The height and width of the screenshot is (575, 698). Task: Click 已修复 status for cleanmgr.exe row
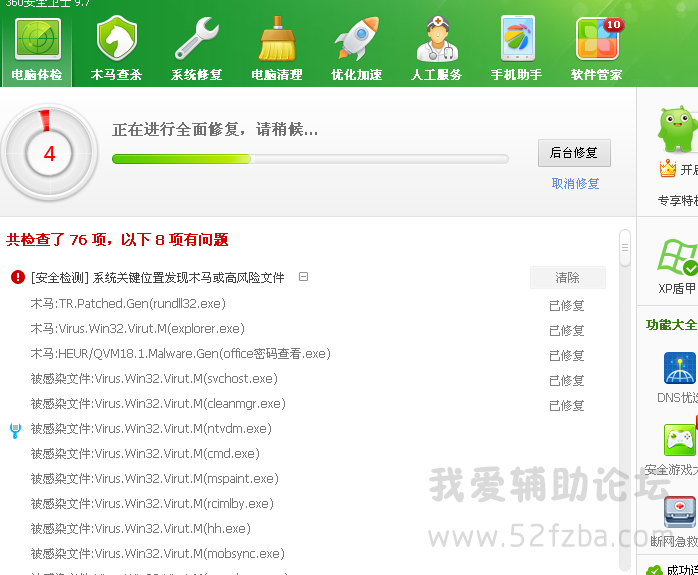pyautogui.click(x=566, y=405)
